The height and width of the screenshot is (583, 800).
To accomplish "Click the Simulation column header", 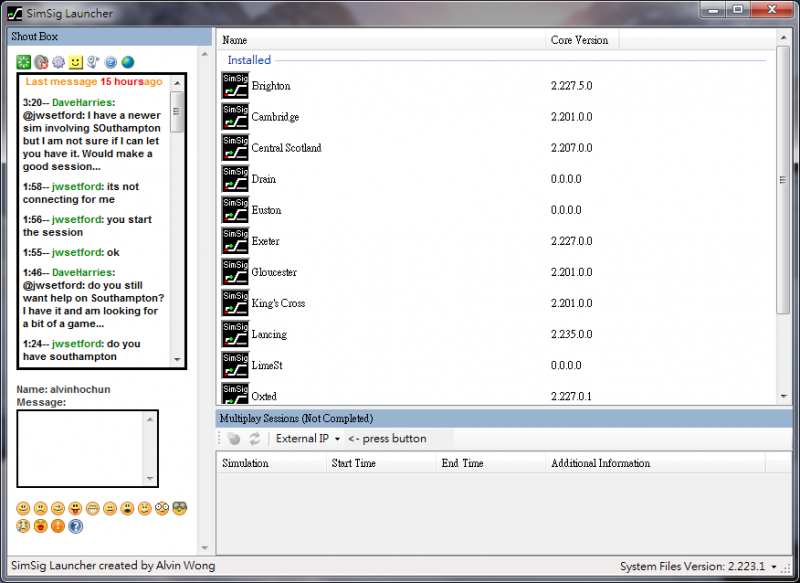I will tap(271, 463).
